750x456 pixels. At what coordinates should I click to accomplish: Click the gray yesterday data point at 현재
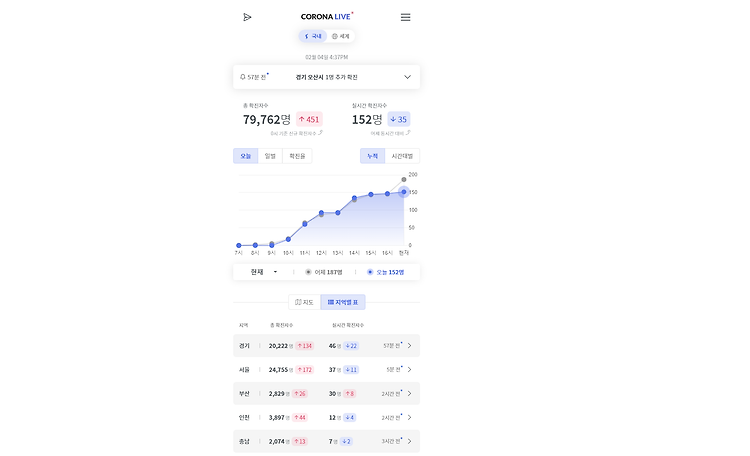404,179
